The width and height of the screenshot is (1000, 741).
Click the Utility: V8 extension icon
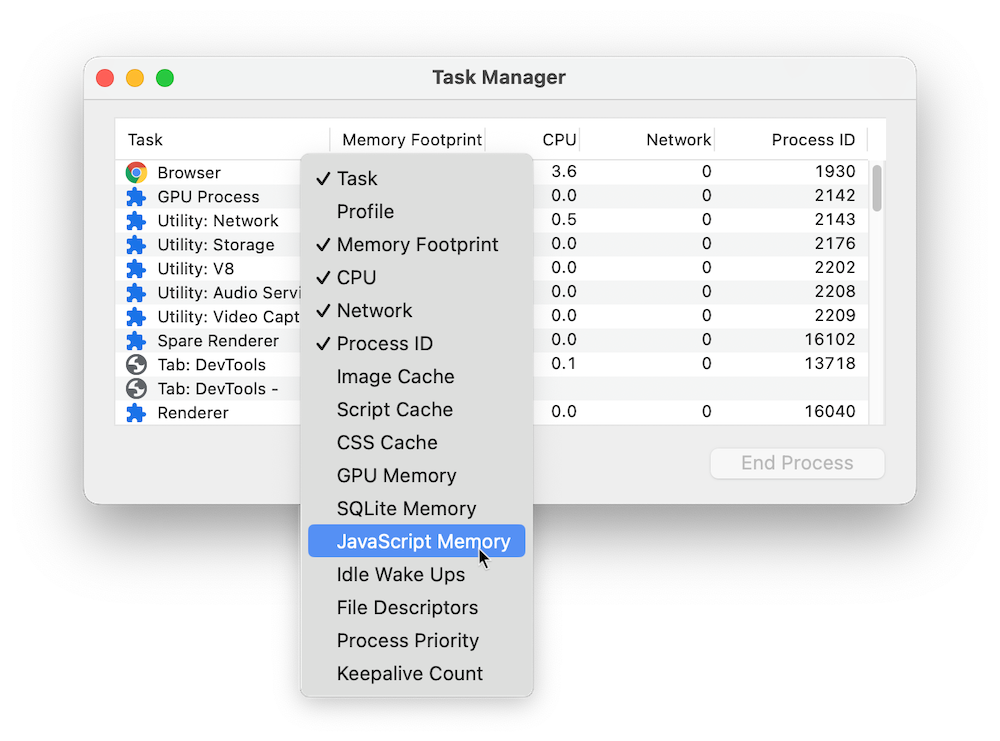click(x=137, y=268)
